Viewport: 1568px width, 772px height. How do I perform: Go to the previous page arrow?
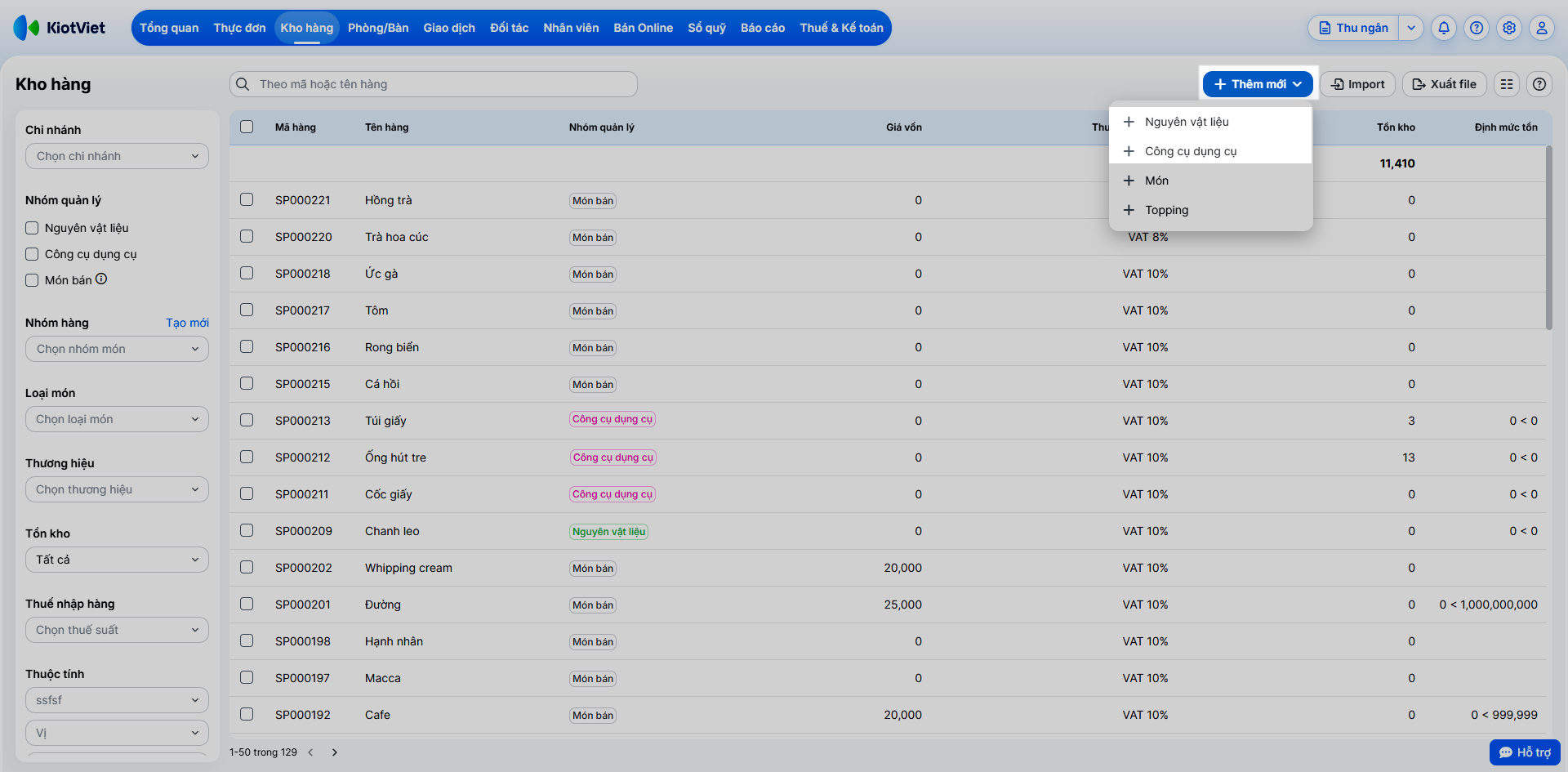pyautogui.click(x=310, y=752)
